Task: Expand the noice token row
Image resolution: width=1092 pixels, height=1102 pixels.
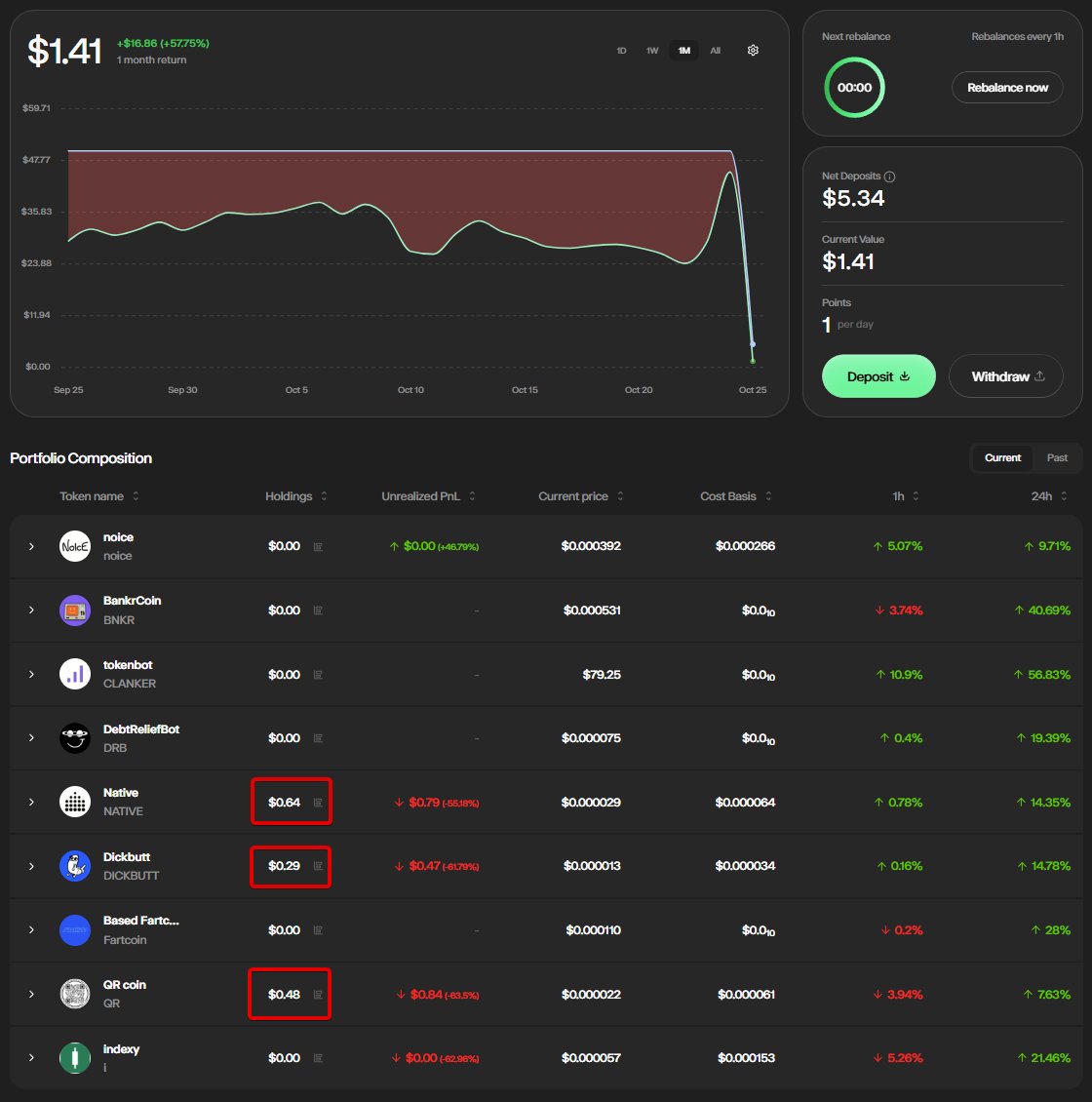Action: (x=30, y=546)
